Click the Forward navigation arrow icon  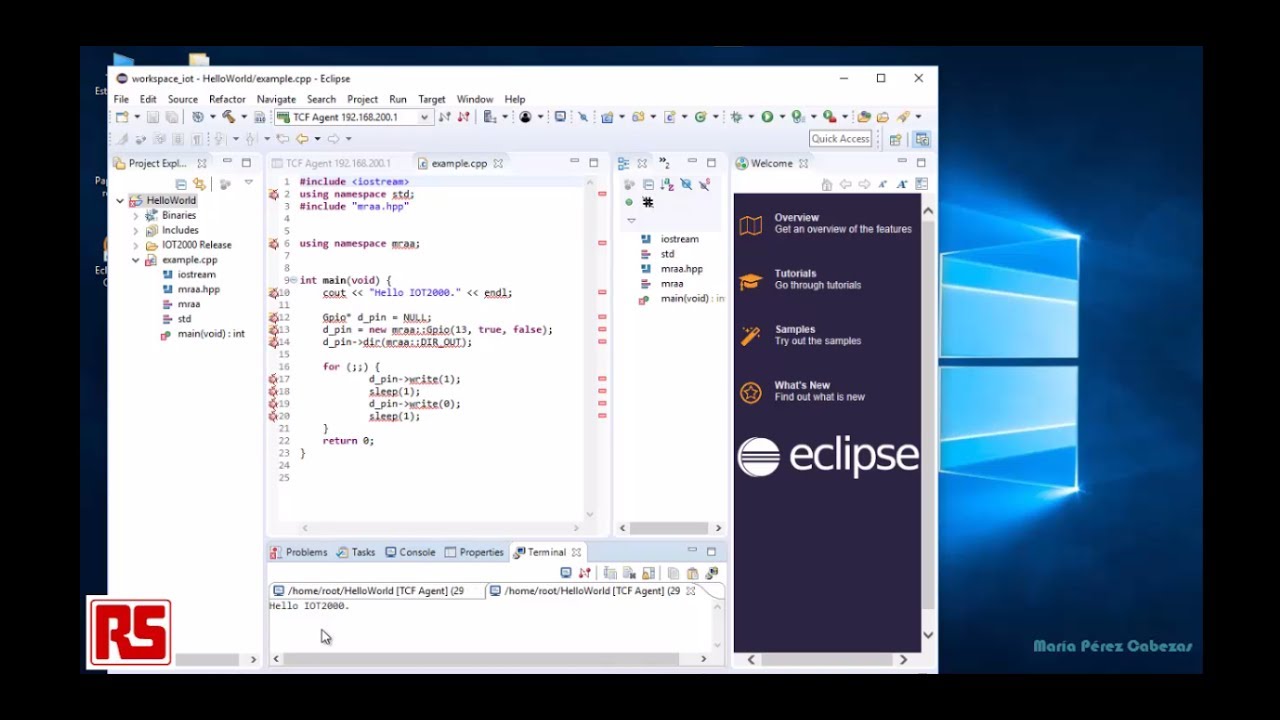(334, 139)
